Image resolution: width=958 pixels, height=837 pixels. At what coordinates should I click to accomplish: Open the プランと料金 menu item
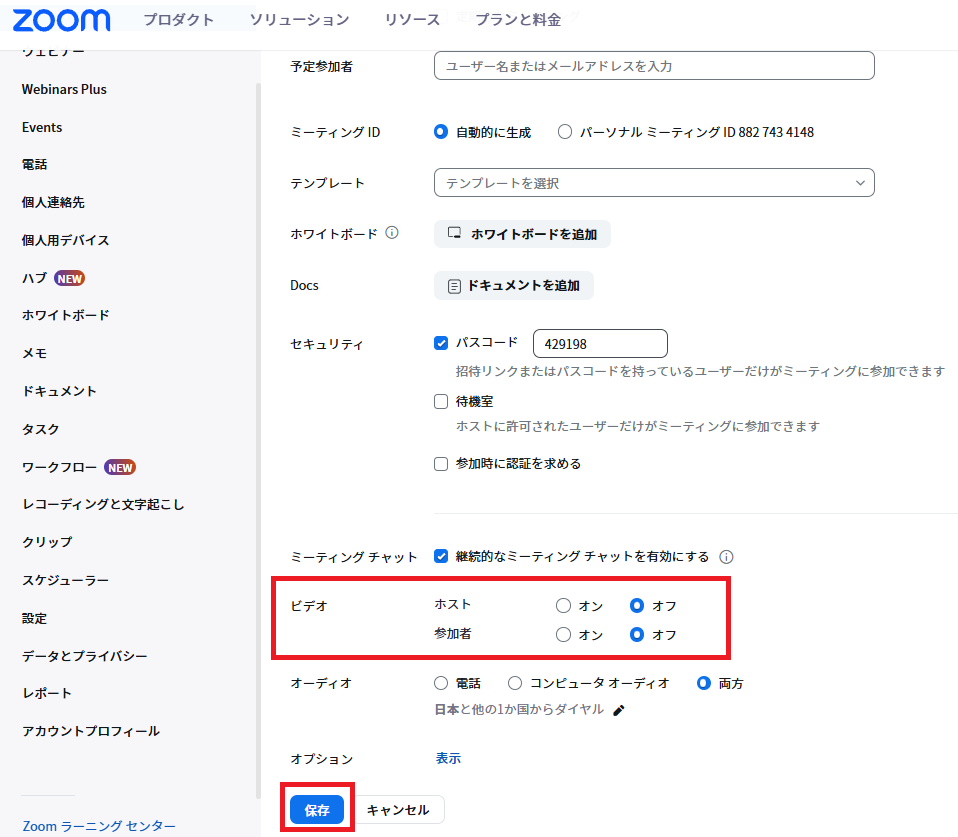(519, 20)
